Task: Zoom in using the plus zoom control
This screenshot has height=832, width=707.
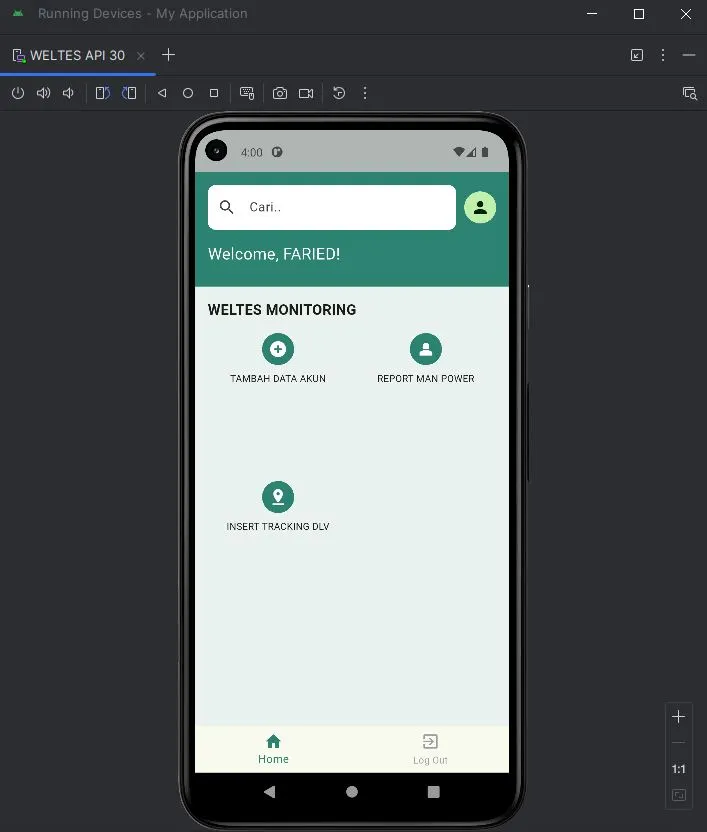Action: coord(679,717)
